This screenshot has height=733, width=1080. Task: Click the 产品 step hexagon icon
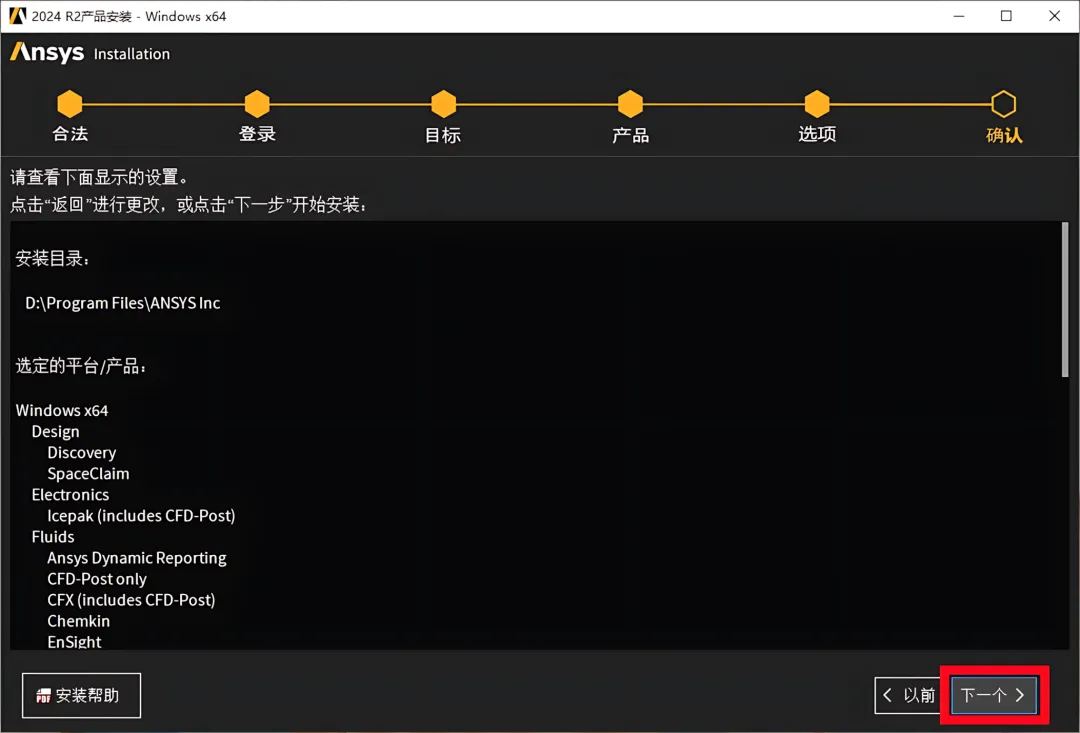pos(630,104)
